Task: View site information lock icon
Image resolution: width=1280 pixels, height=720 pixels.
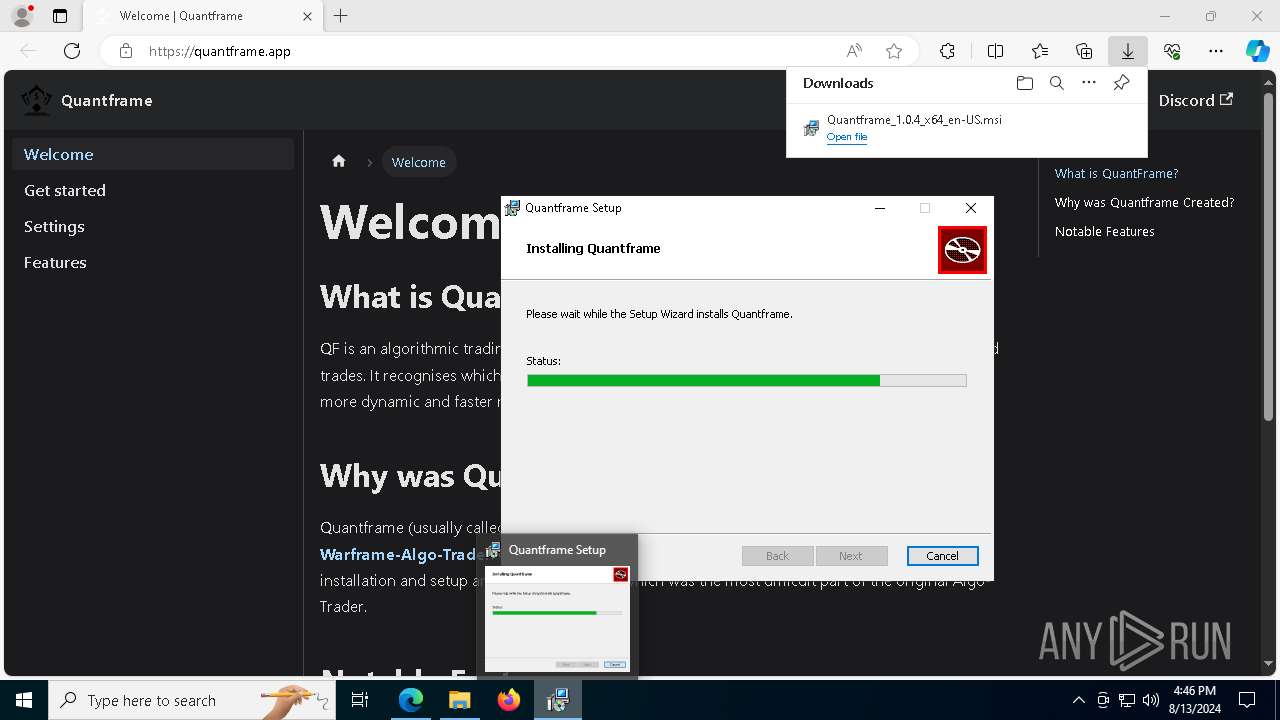Action: click(x=125, y=51)
